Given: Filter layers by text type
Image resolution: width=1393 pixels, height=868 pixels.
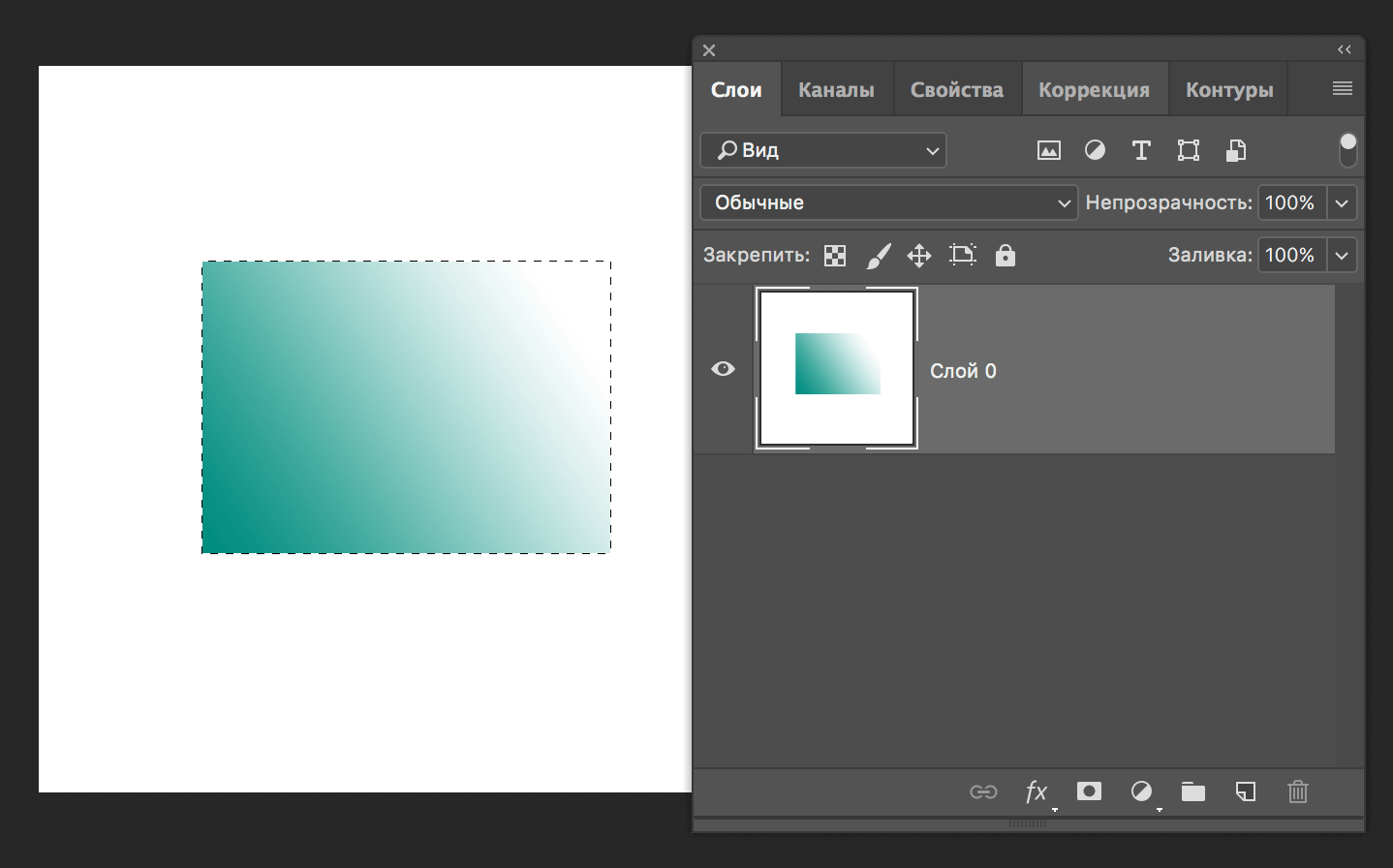Looking at the screenshot, I should tap(1141, 150).
